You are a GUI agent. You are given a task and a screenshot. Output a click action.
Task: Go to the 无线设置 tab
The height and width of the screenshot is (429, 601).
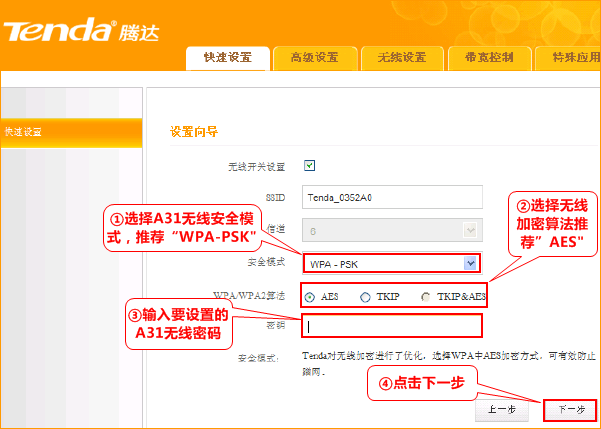click(394, 58)
